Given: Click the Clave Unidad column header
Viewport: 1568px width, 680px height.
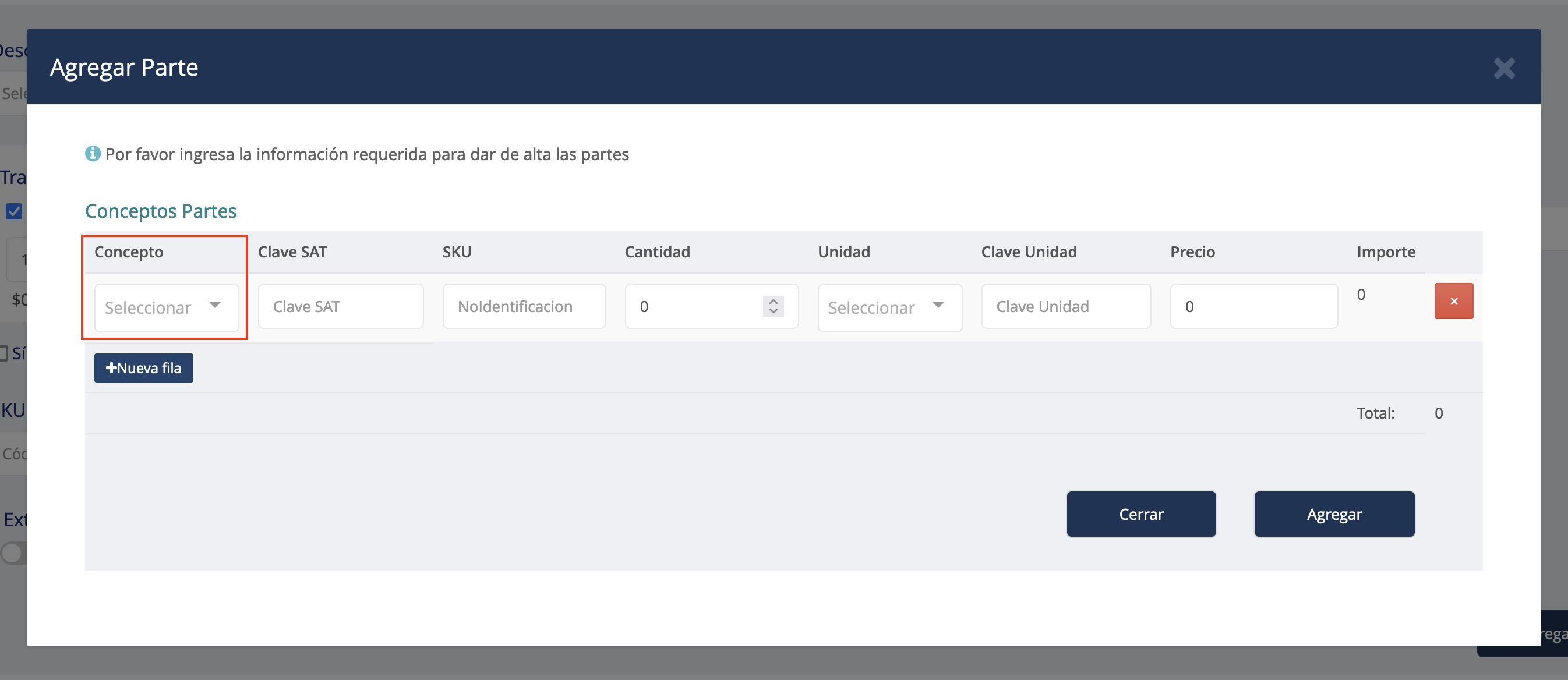Looking at the screenshot, I should click(1029, 252).
